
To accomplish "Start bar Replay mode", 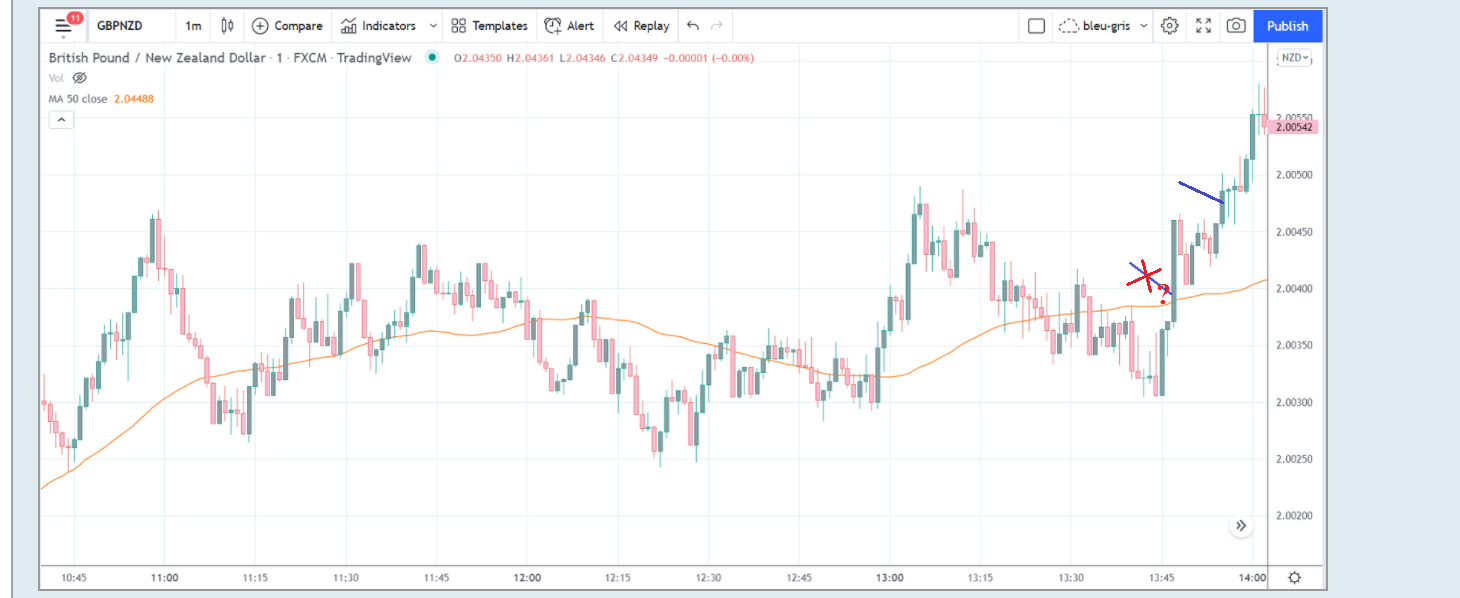I will click(x=641, y=26).
